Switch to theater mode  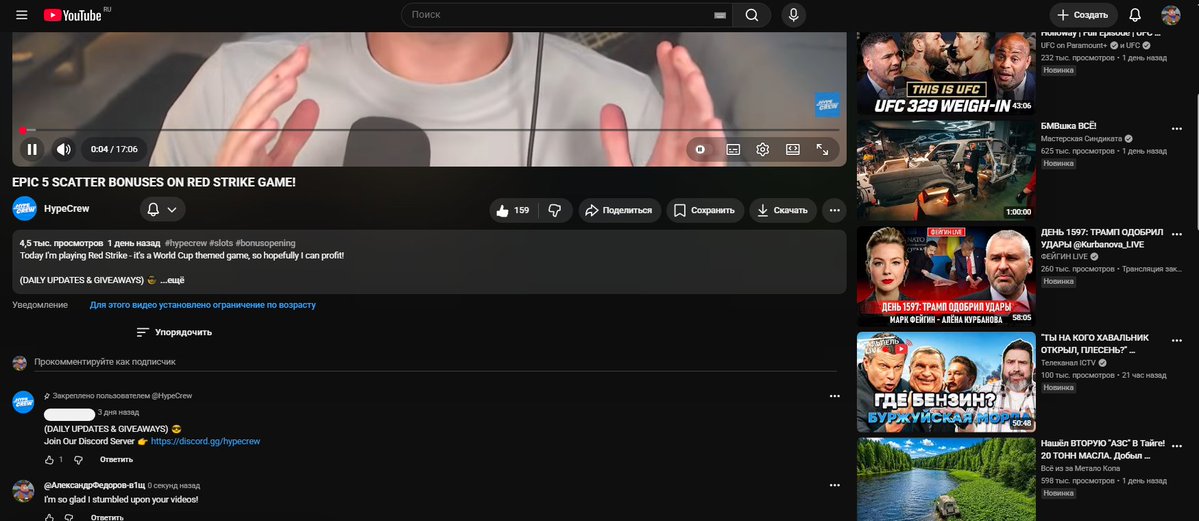pyautogui.click(x=792, y=149)
